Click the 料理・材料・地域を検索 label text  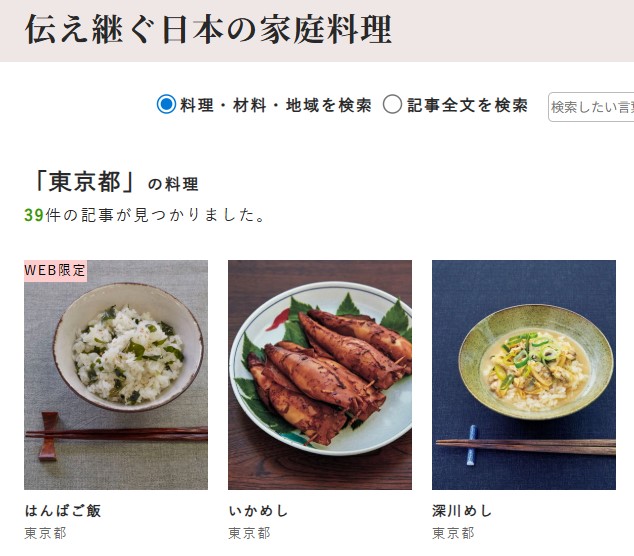pyautogui.click(x=276, y=105)
